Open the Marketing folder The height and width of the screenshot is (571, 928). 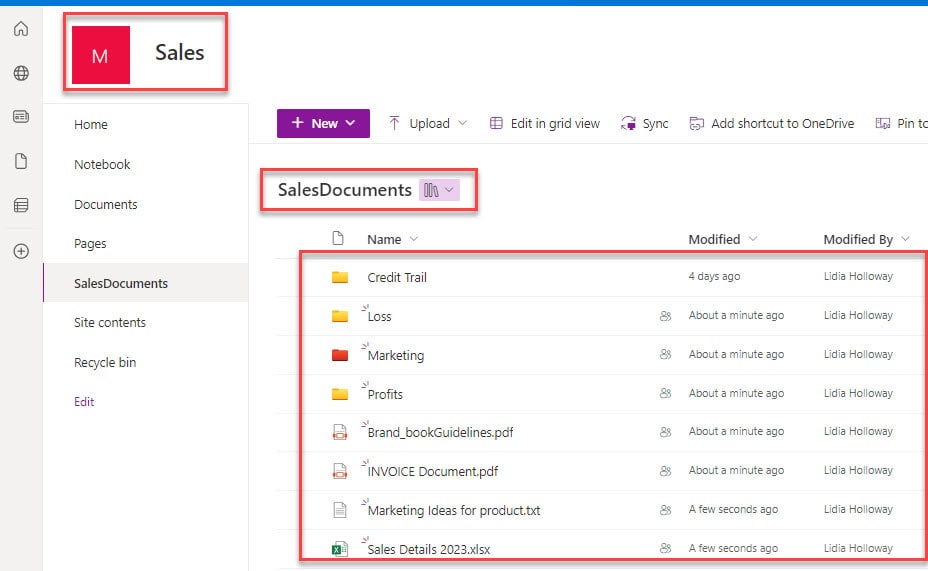pyautogui.click(x=396, y=356)
